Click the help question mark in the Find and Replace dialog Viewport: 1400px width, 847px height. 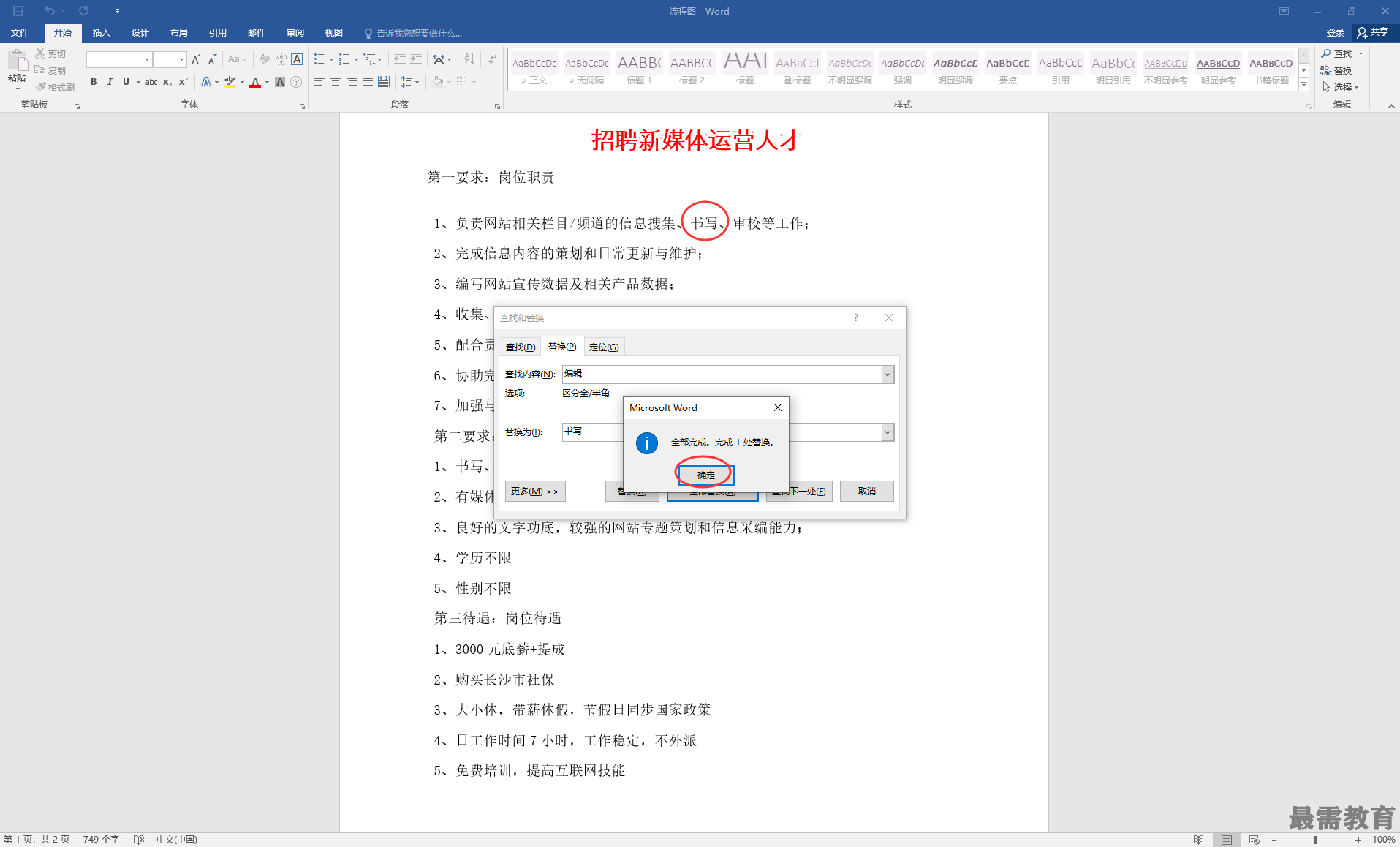855,317
